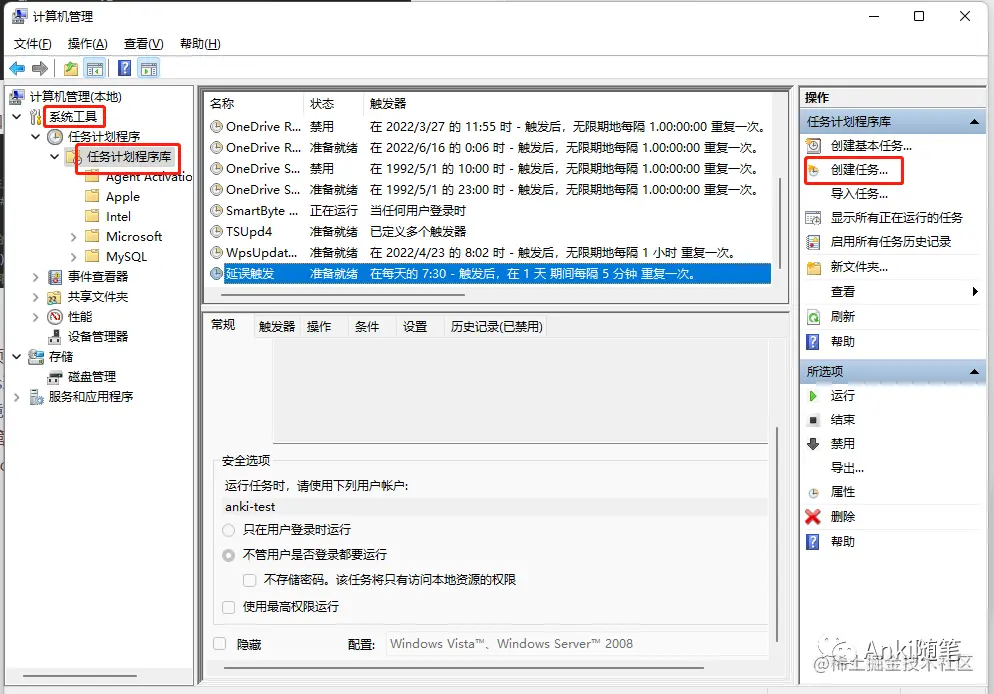Click the export list folder icon in toolbar
This screenshot has height=694, width=994.
(x=69, y=68)
